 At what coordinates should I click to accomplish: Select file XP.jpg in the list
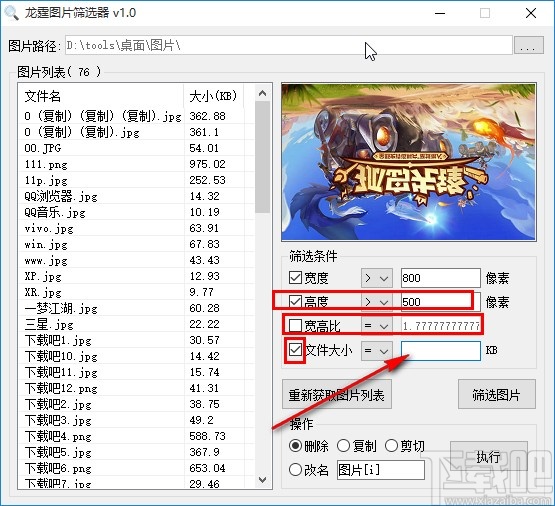[x=43, y=276]
